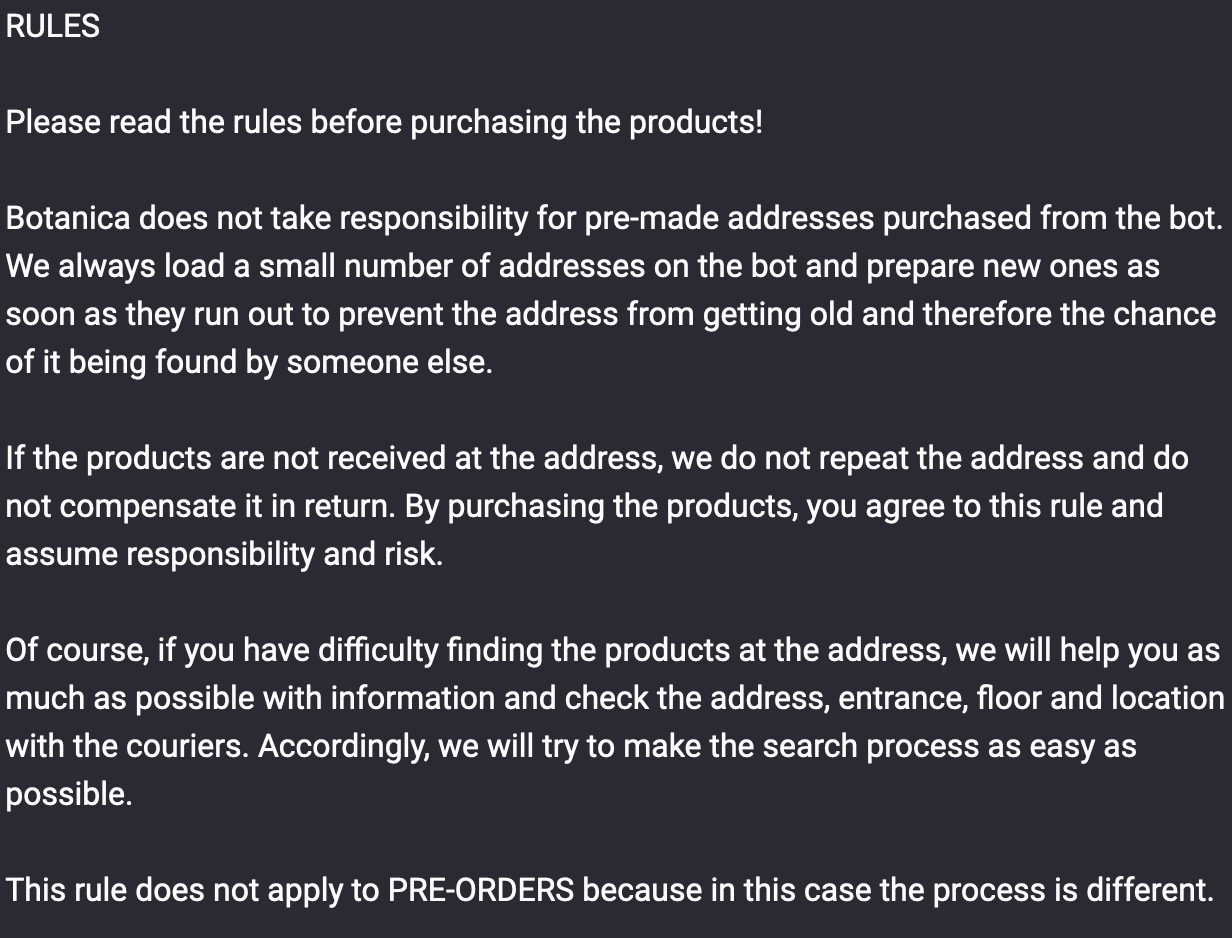Click the line starting 'with the couriers.'
Viewport: 1232px width, 938px height.
click(570, 746)
